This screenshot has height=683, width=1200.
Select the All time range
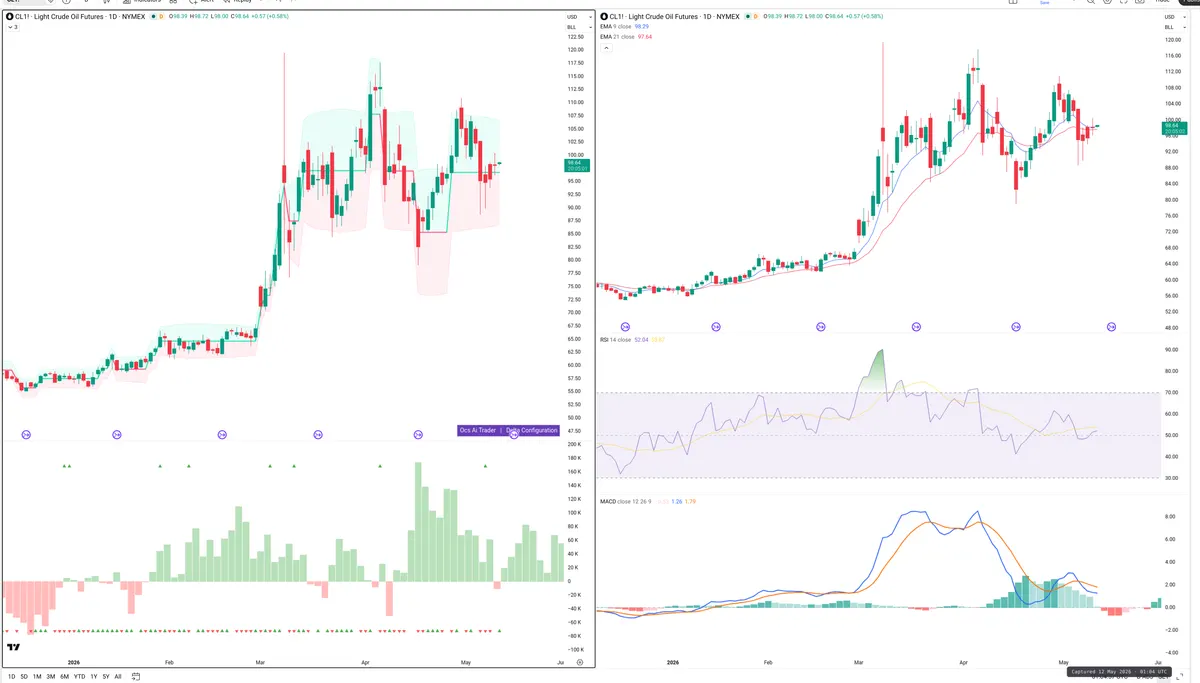[x=118, y=677]
